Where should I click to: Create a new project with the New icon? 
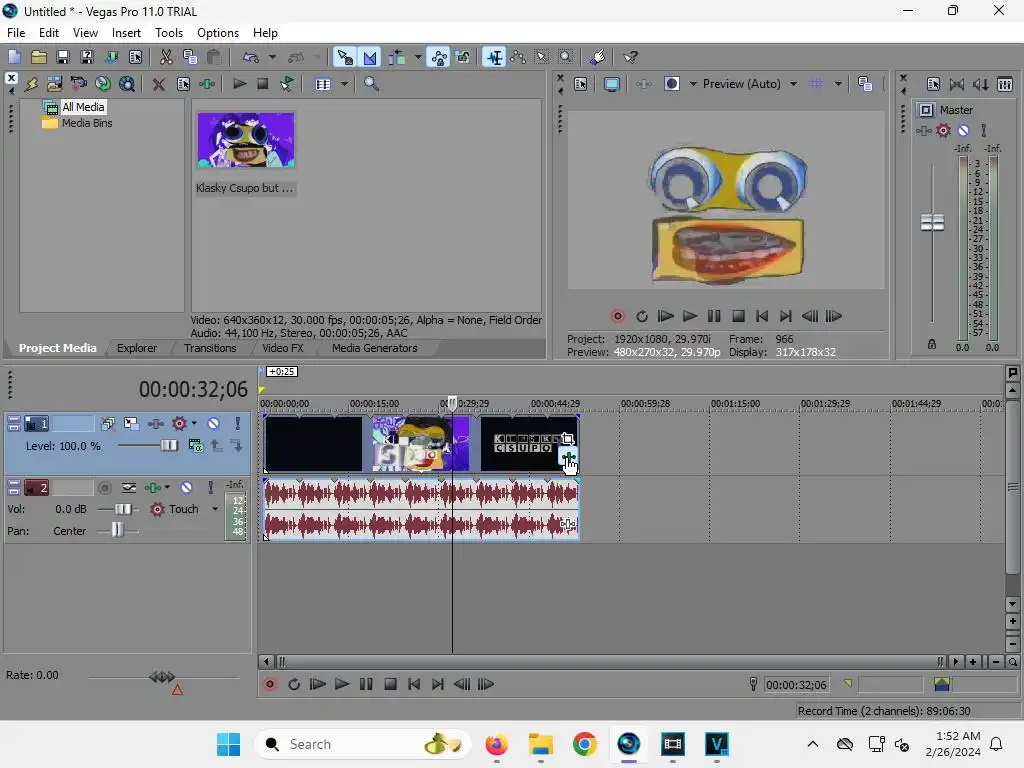click(14, 57)
